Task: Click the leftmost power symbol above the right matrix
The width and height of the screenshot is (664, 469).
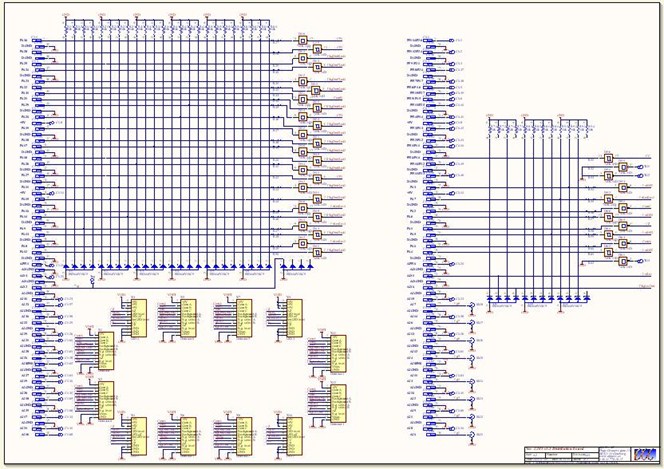Action: pos(489,117)
